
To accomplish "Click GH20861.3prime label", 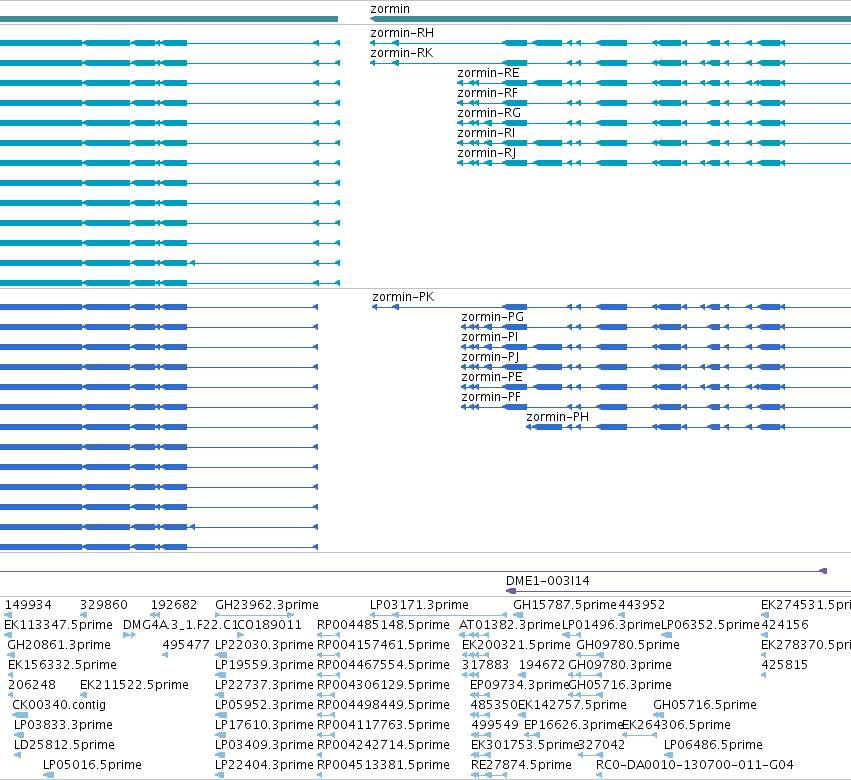I will coord(59,645).
